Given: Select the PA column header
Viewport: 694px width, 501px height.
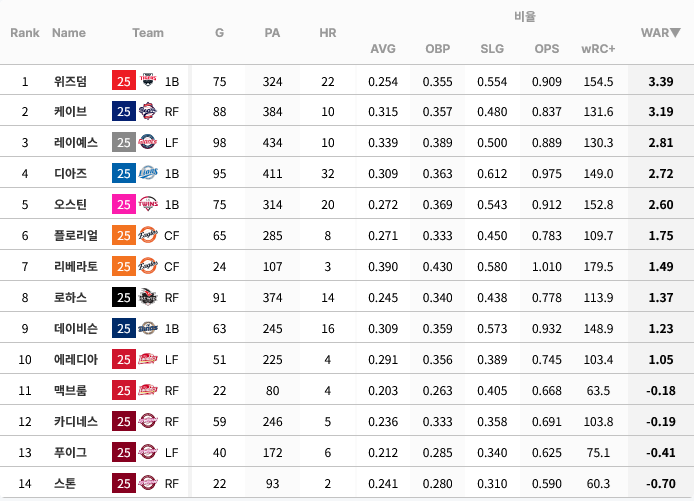Looking at the screenshot, I should [272, 33].
